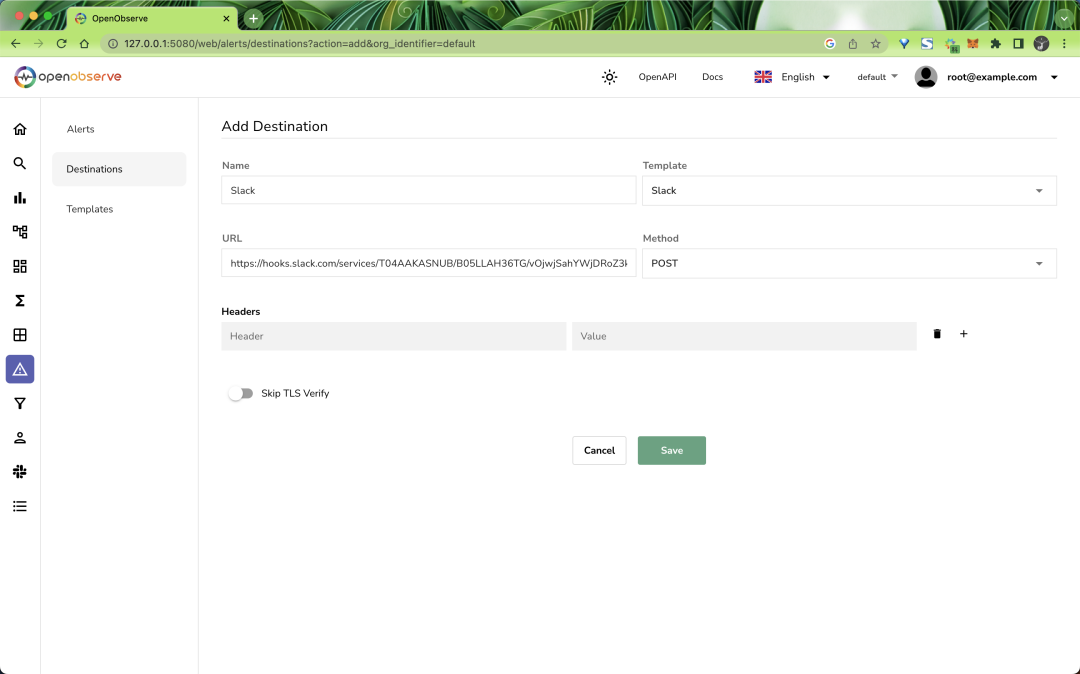Save the Slack destination
Viewport: 1080px width, 674px height.
point(671,450)
